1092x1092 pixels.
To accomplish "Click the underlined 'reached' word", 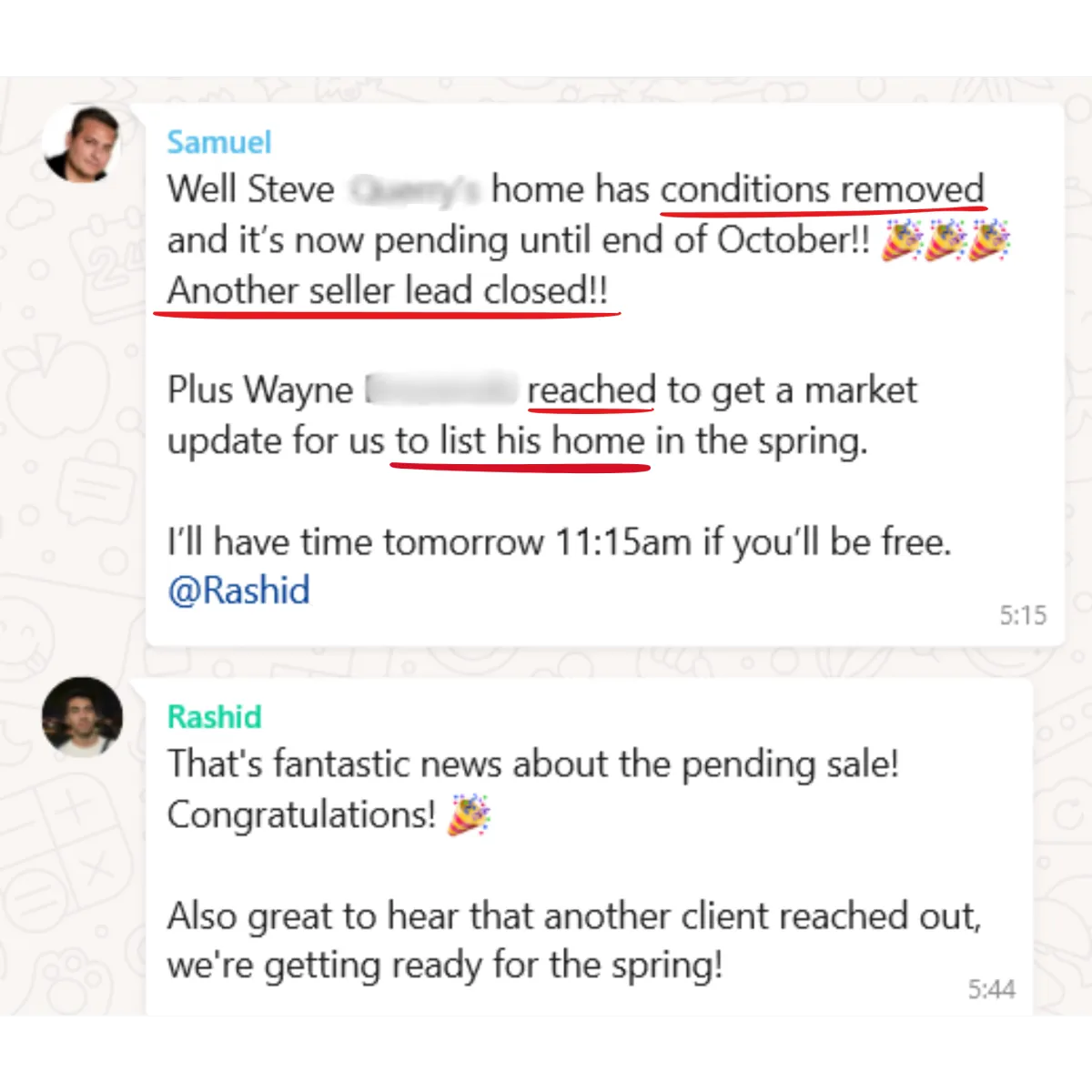I will pos(591,390).
